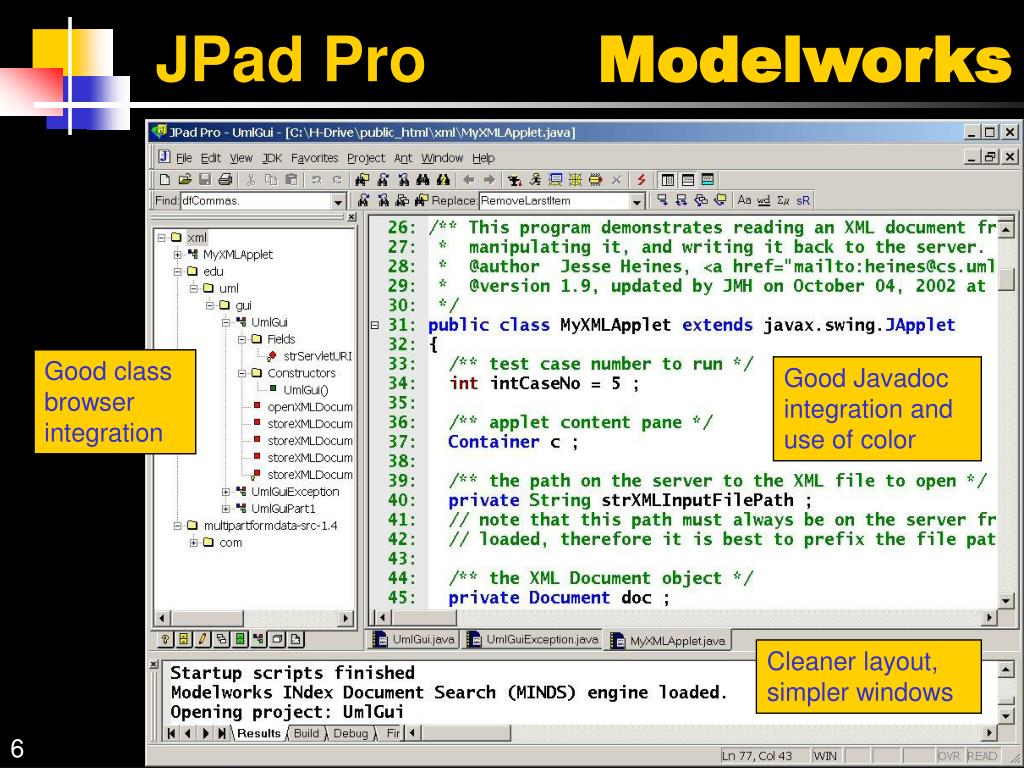
Task: Paste with the clipboard toolbar icon
Action: point(291,180)
